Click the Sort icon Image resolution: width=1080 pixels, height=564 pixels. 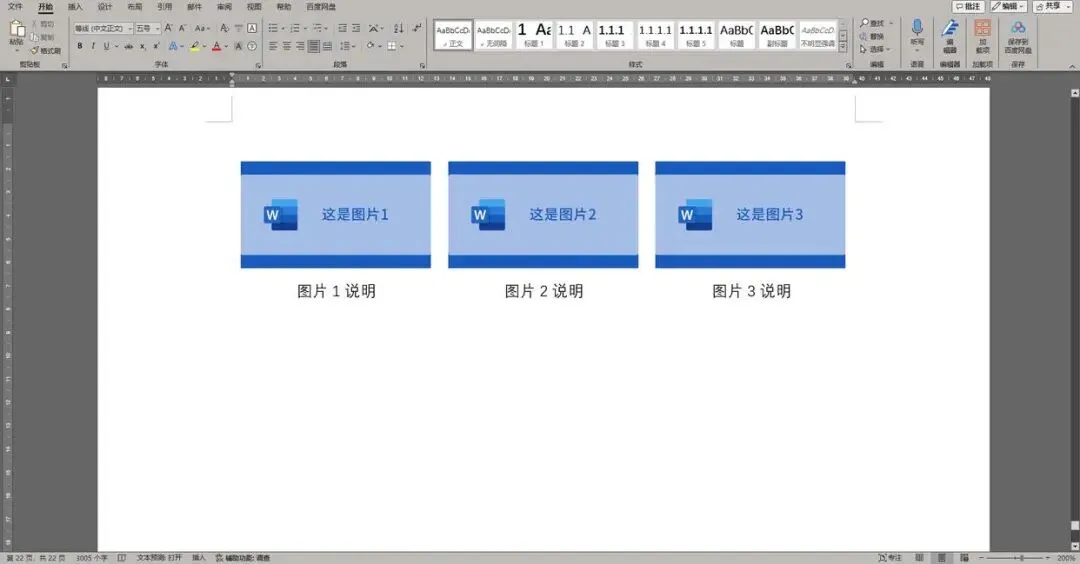(x=399, y=28)
